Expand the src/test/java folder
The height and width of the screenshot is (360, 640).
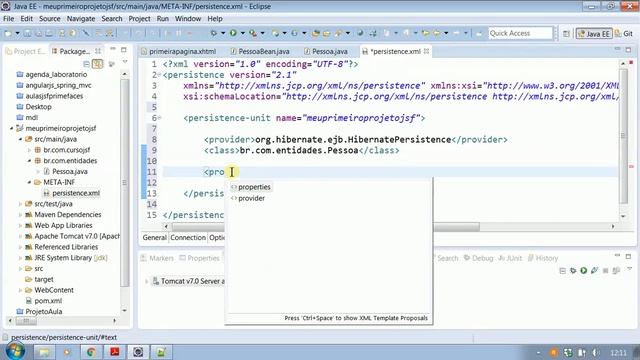pos(20,204)
